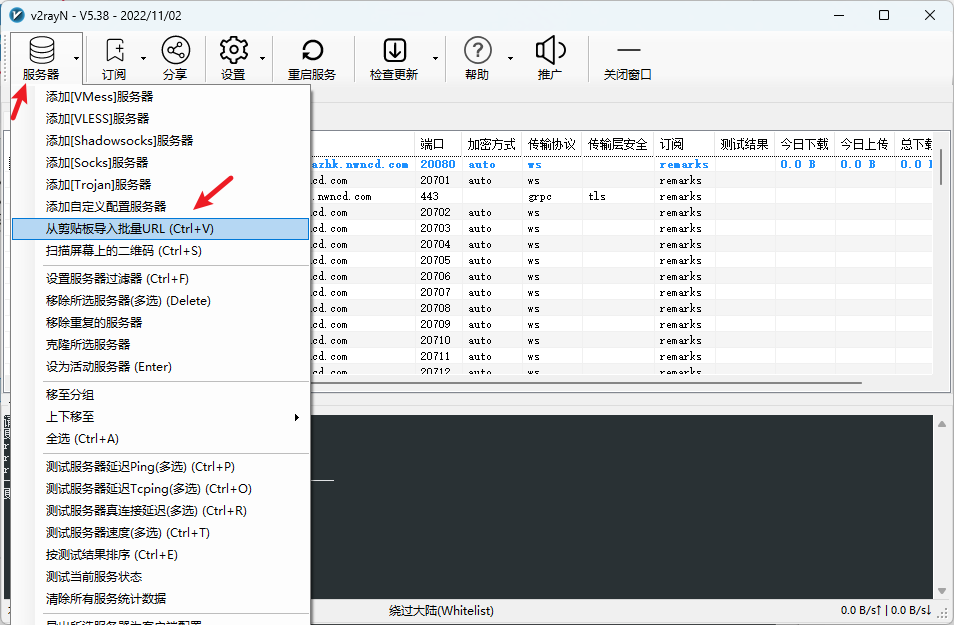This screenshot has height=625, width=954.
Task: Sort by the 加密方式 column header
Action: coord(492,144)
